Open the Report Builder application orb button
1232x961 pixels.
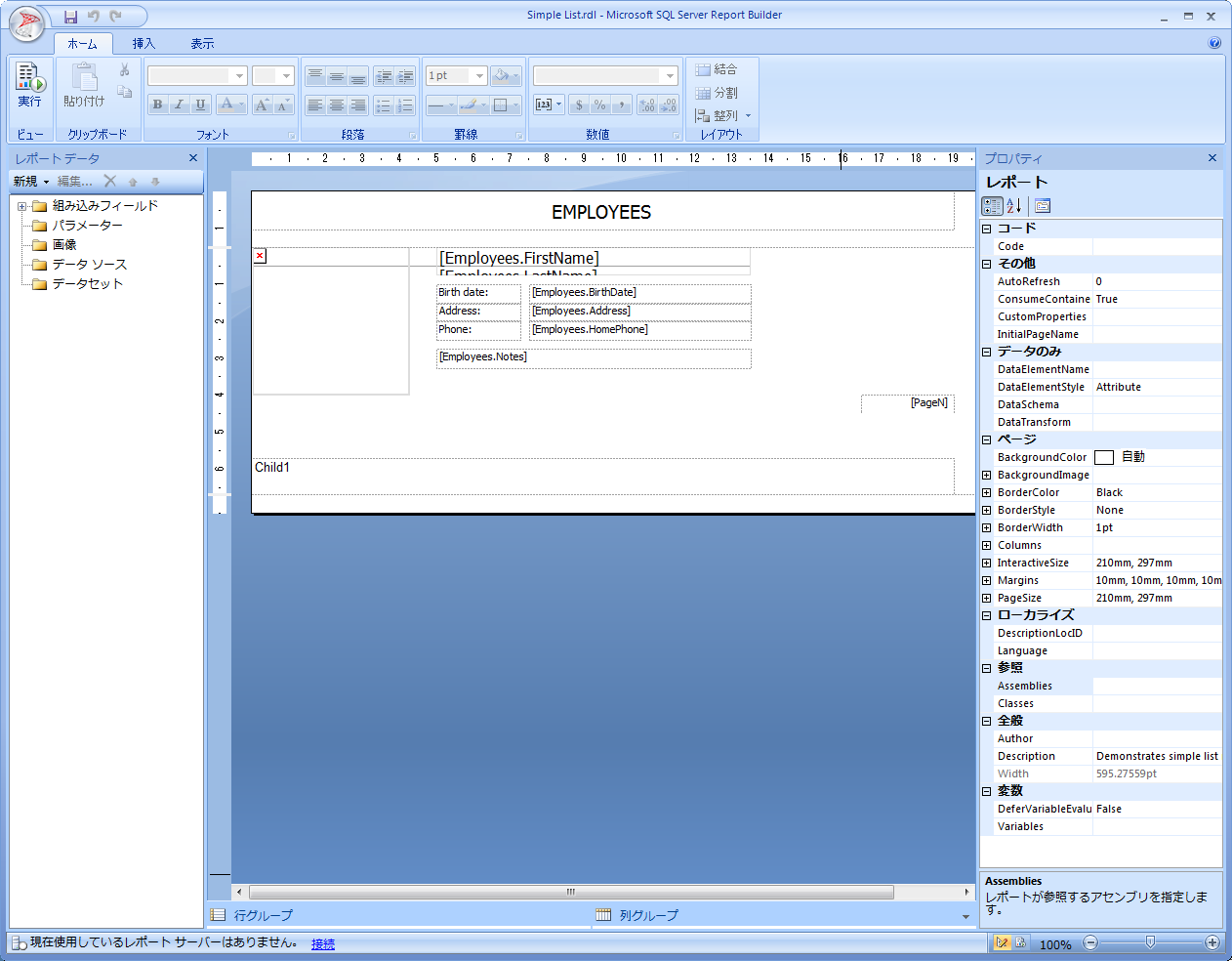26,23
